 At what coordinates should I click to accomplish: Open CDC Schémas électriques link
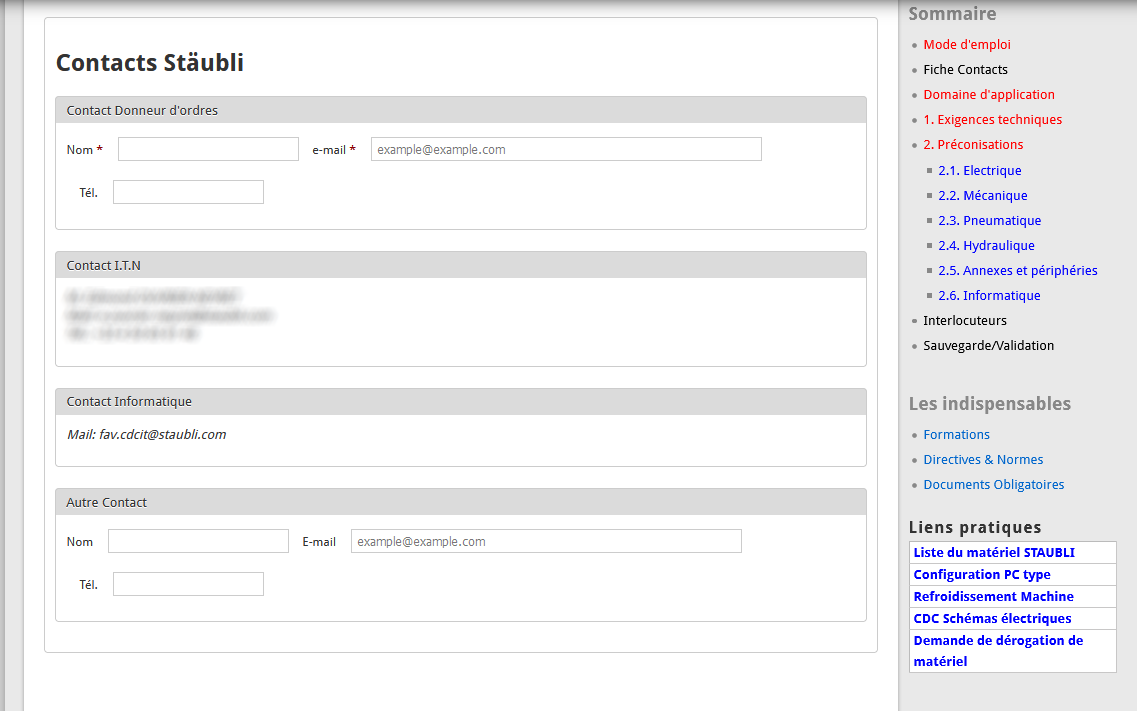[x=993, y=619]
